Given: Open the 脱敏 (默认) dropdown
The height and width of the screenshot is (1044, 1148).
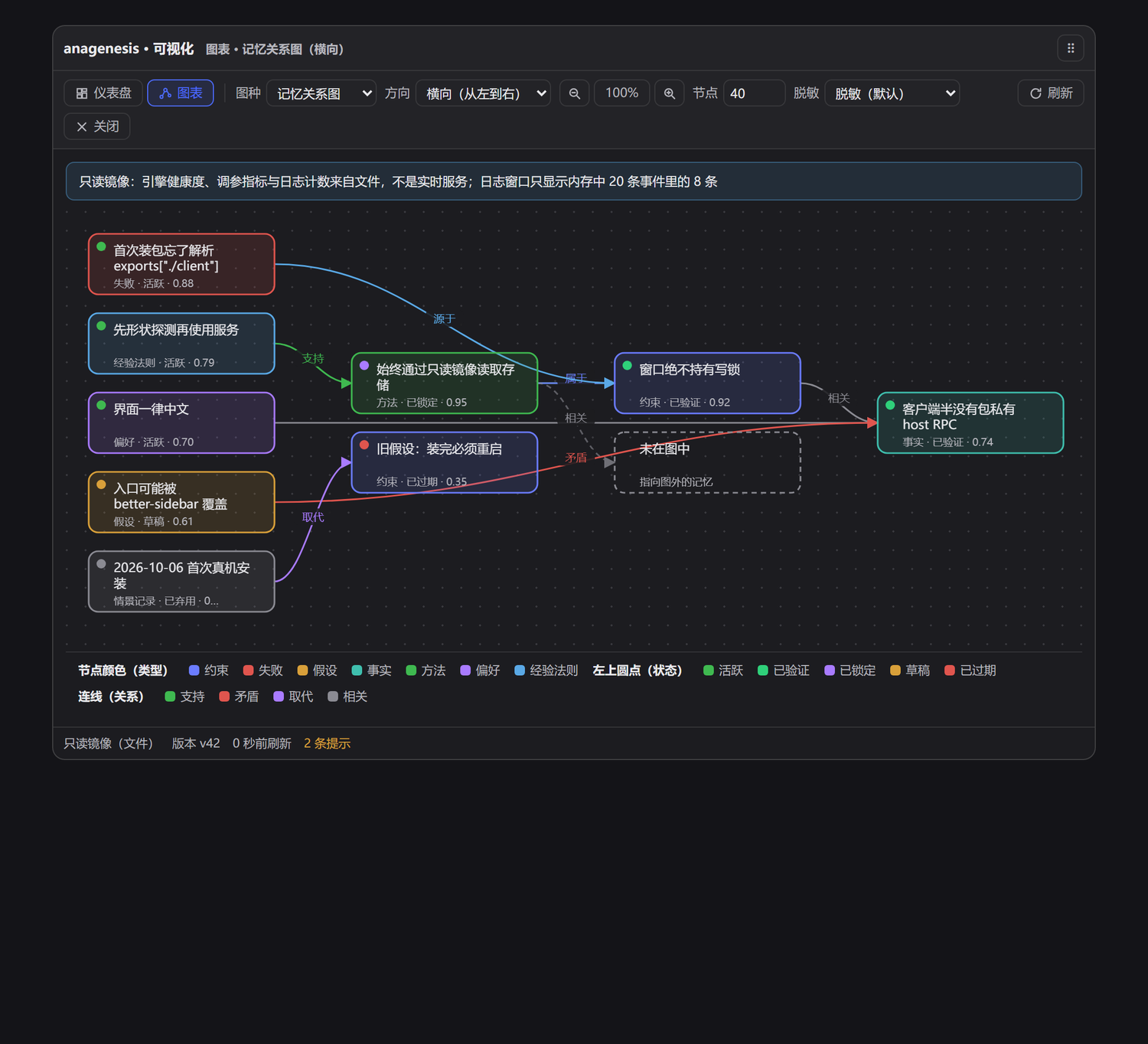Looking at the screenshot, I should [892, 93].
